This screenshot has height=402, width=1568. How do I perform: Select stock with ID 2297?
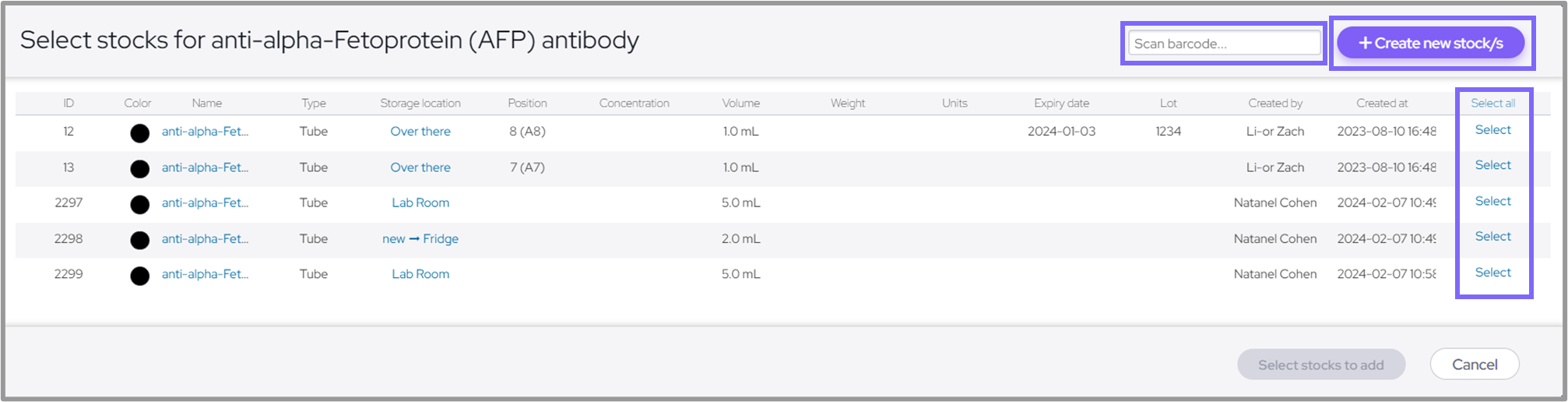1492,201
